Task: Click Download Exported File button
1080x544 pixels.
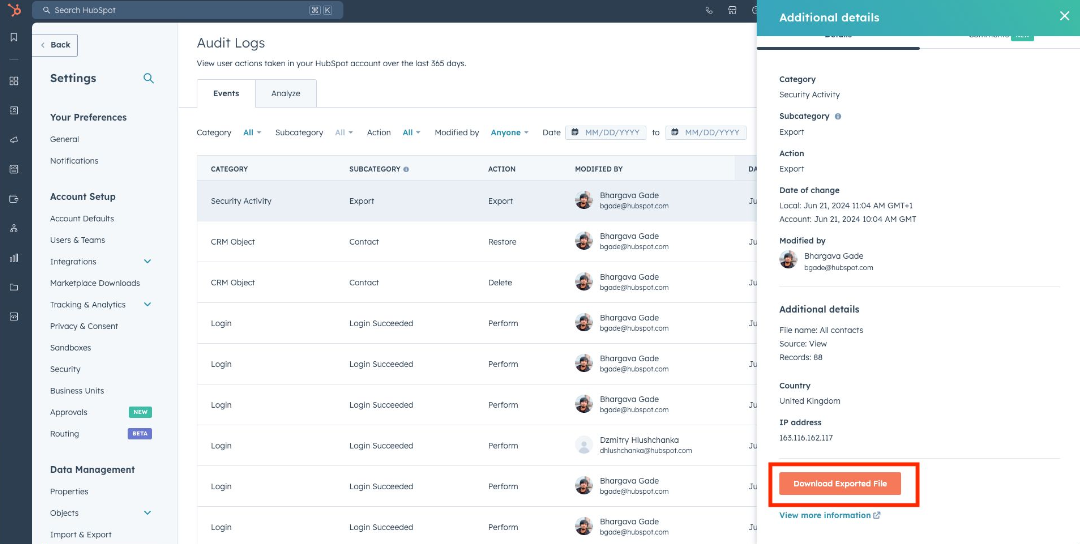Action: (840, 484)
